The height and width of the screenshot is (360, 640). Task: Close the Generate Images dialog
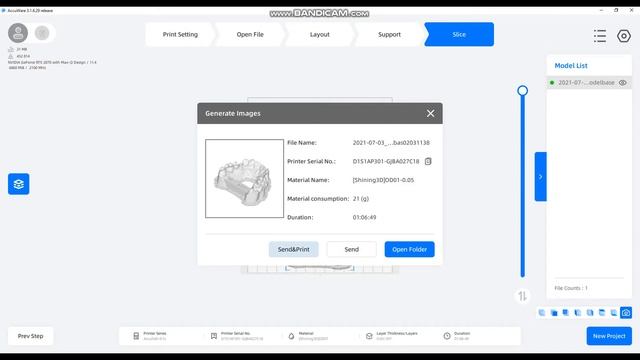(x=430, y=113)
